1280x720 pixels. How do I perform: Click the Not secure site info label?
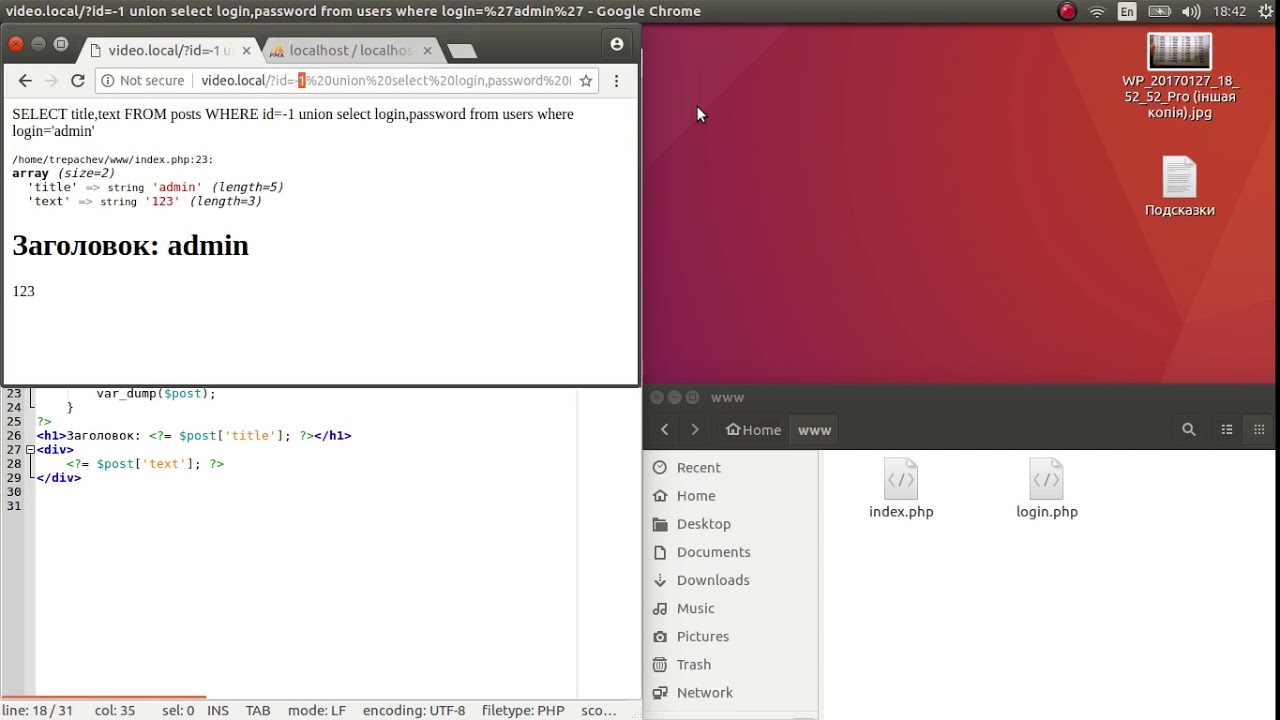click(x=141, y=81)
